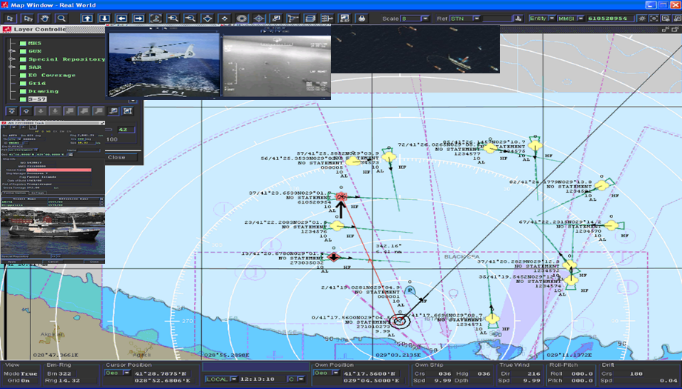Open the Scale dropdown
The image size is (682, 389).
[425, 19]
